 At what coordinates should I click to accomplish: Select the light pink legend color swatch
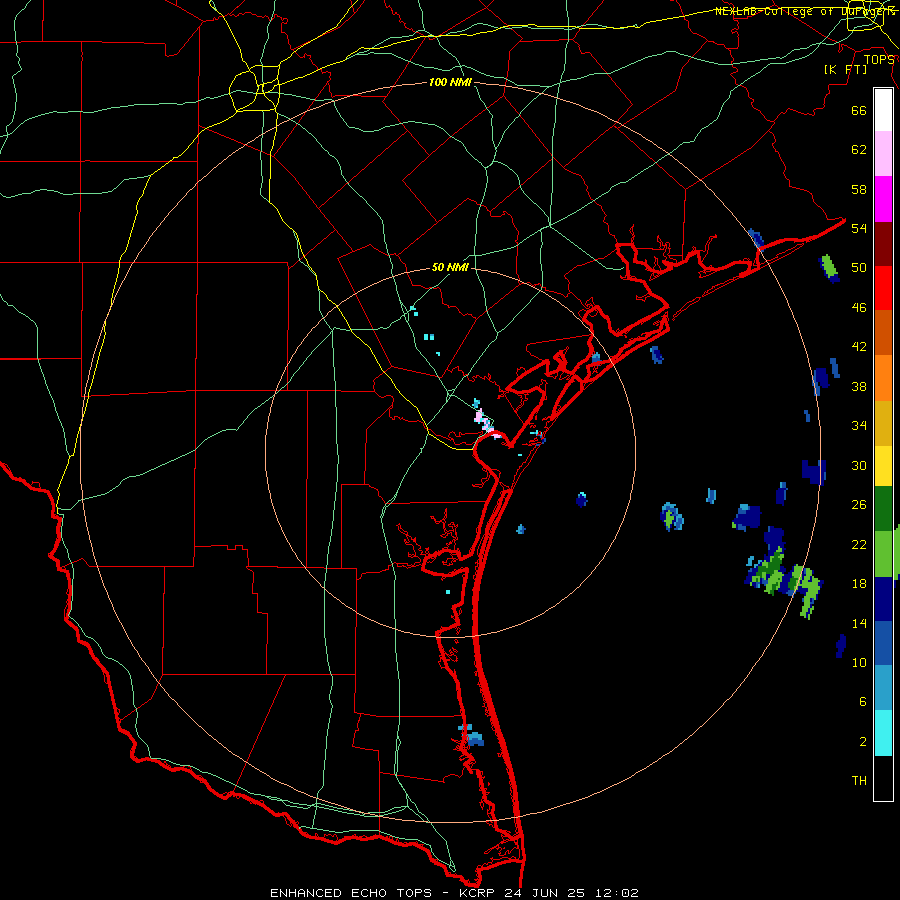[883, 154]
